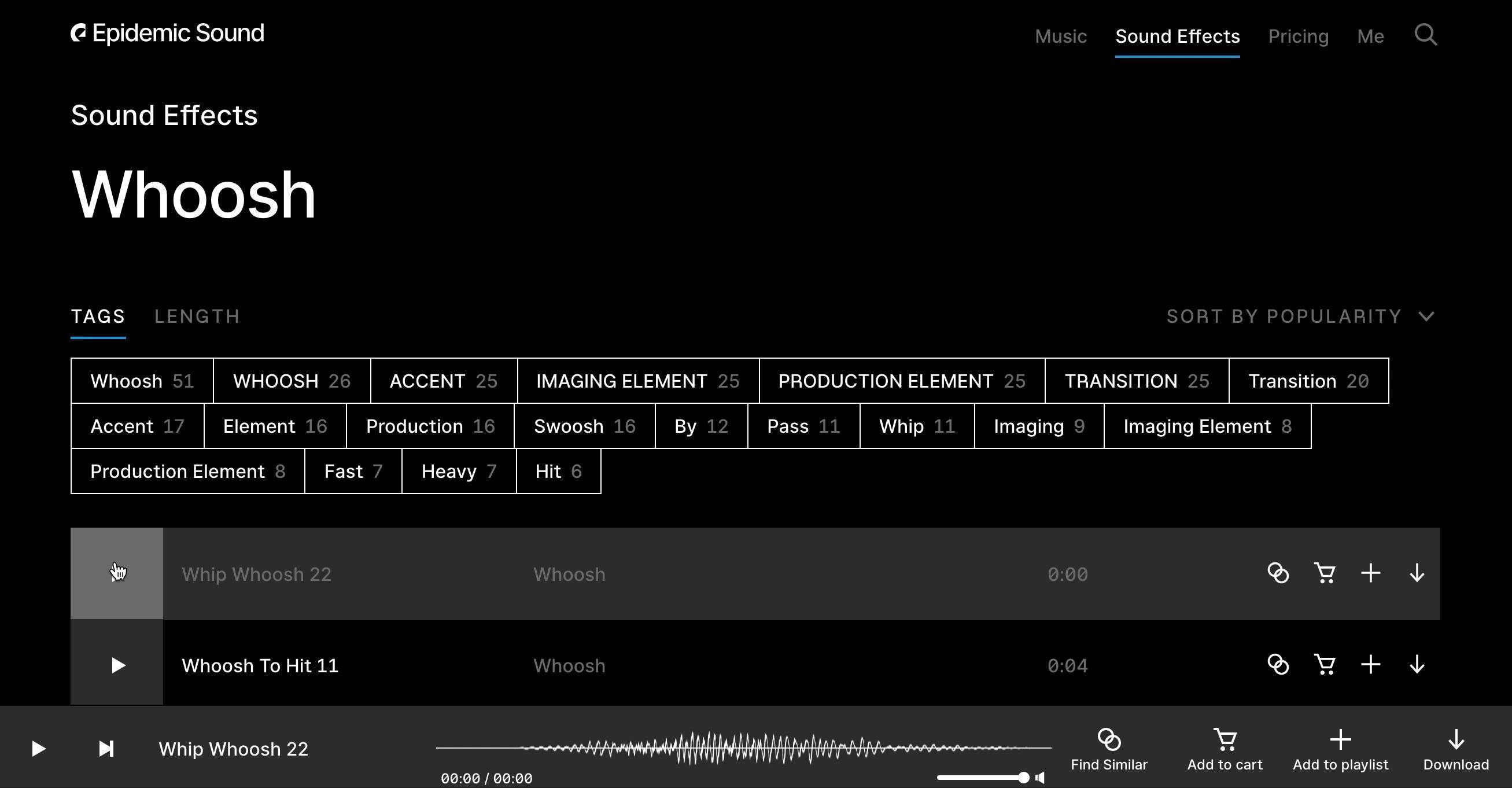1512x788 pixels.
Task: Click the Epidemic Sound logo
Action: [x=167, y=34]
